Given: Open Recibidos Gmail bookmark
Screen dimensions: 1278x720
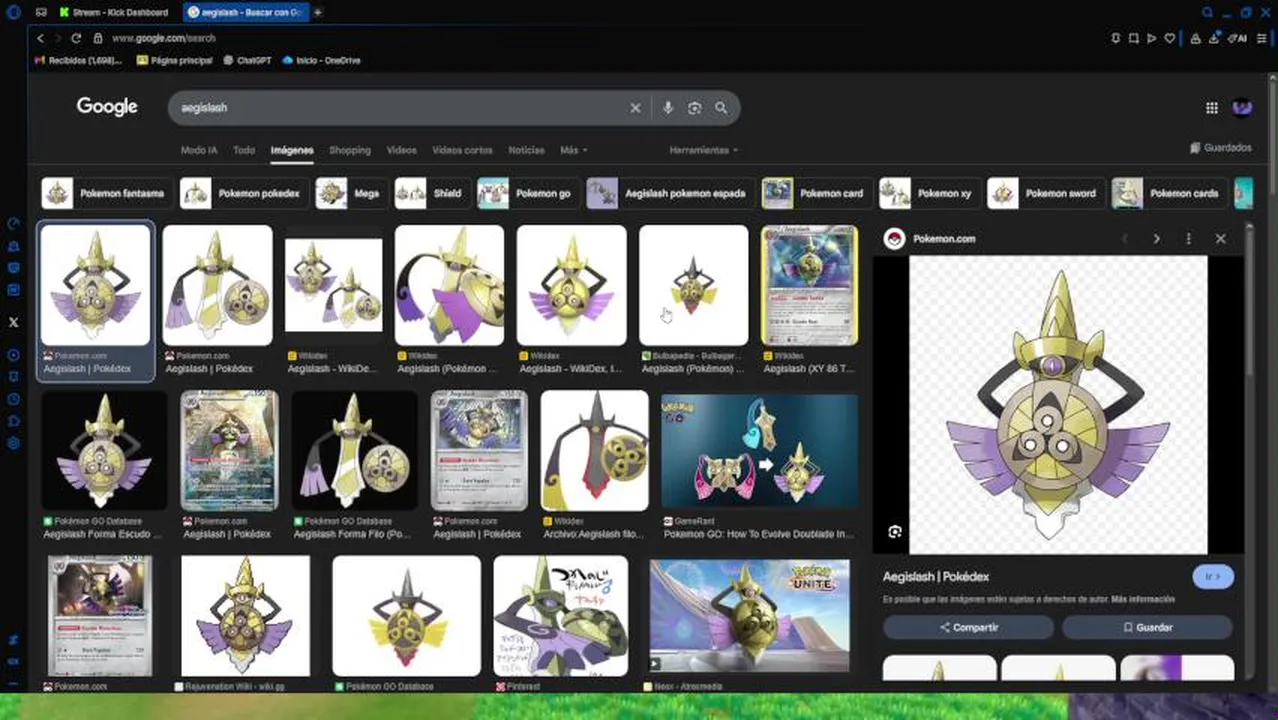Looking at the screenshot, I should [78, 61].
